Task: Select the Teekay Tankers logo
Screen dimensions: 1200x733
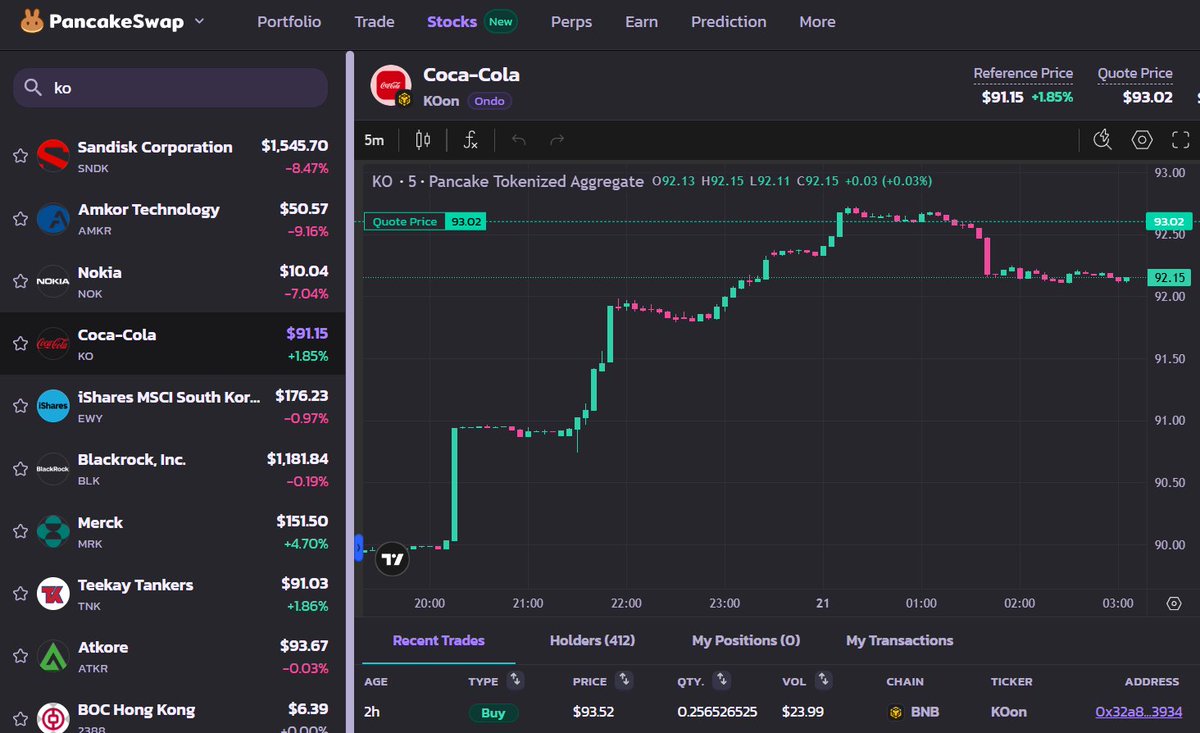Action: point(53,593)
